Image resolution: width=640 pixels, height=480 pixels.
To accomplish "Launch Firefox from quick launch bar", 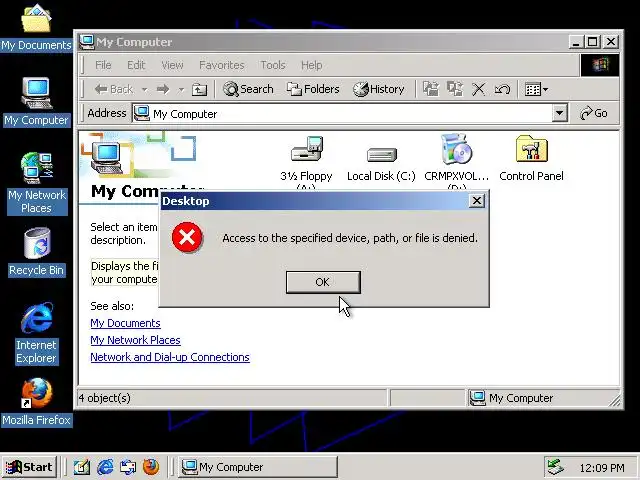I will tap(151, 467).
